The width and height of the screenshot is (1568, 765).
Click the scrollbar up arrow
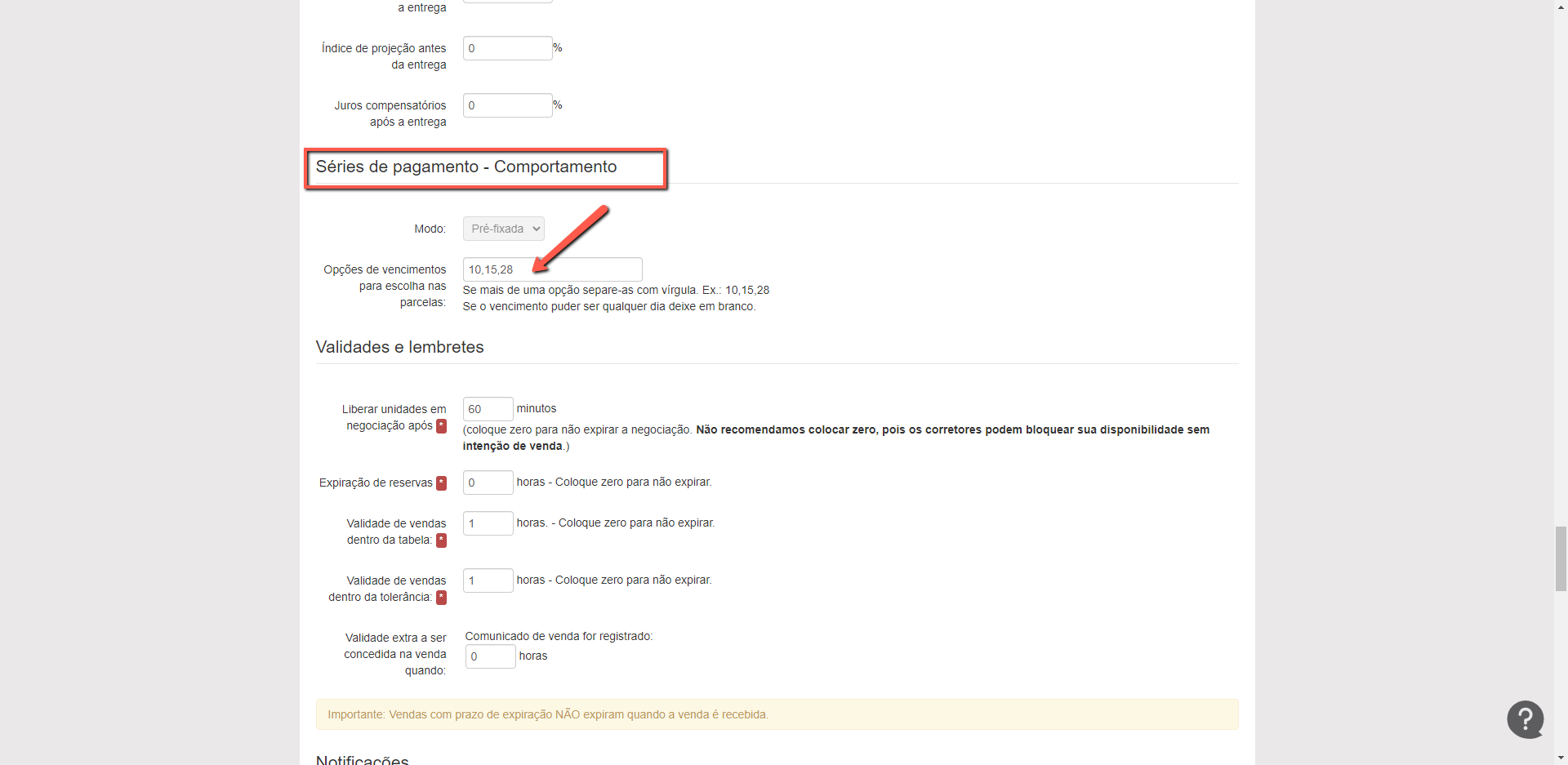(1561, 7)
